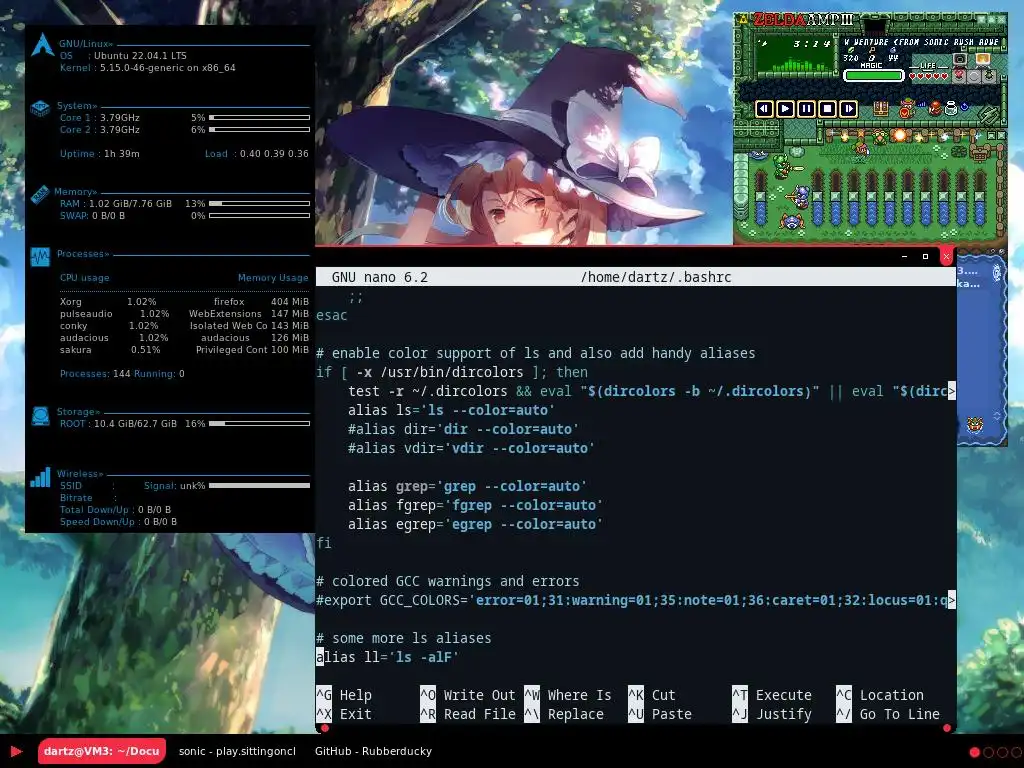Click ^O Write Out in nano

pyautogui.click(x=468, y=695)
